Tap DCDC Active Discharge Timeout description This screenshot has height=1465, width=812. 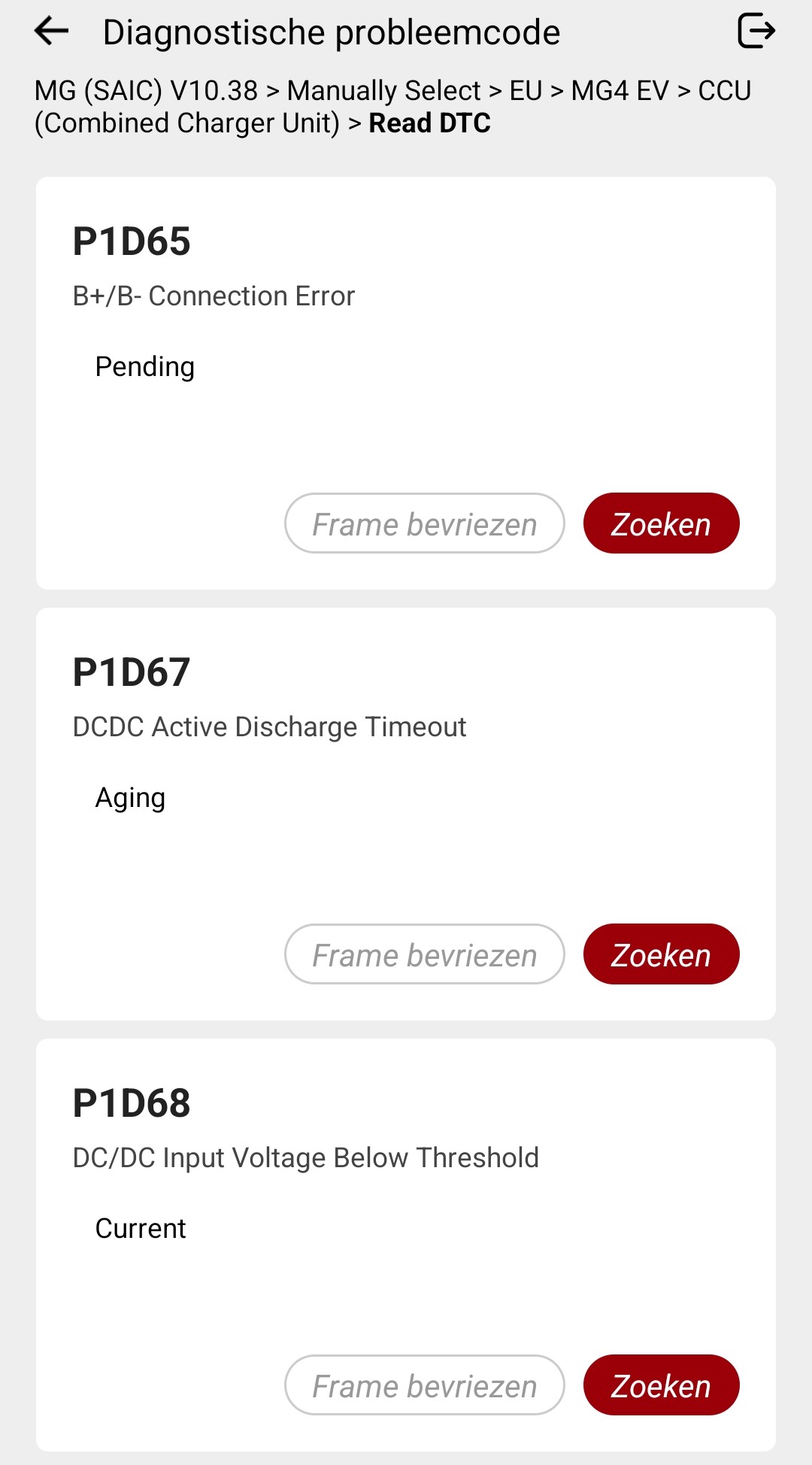pyautogui.click(x=269, y=727)
